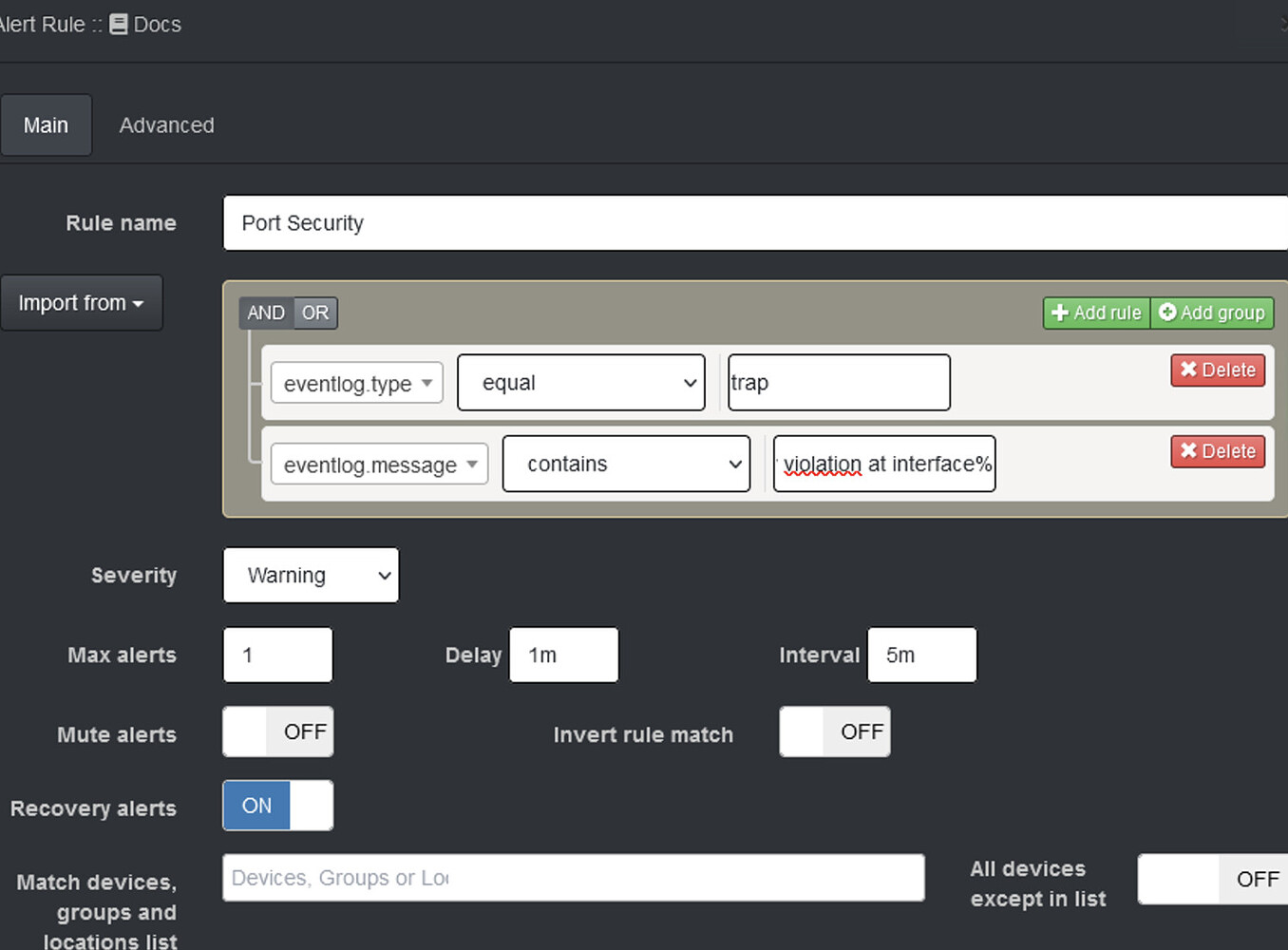The width and height of the screenshot is (1288, 950).
Task: Open the contains operator dropdown
Action: click(626, 464)
